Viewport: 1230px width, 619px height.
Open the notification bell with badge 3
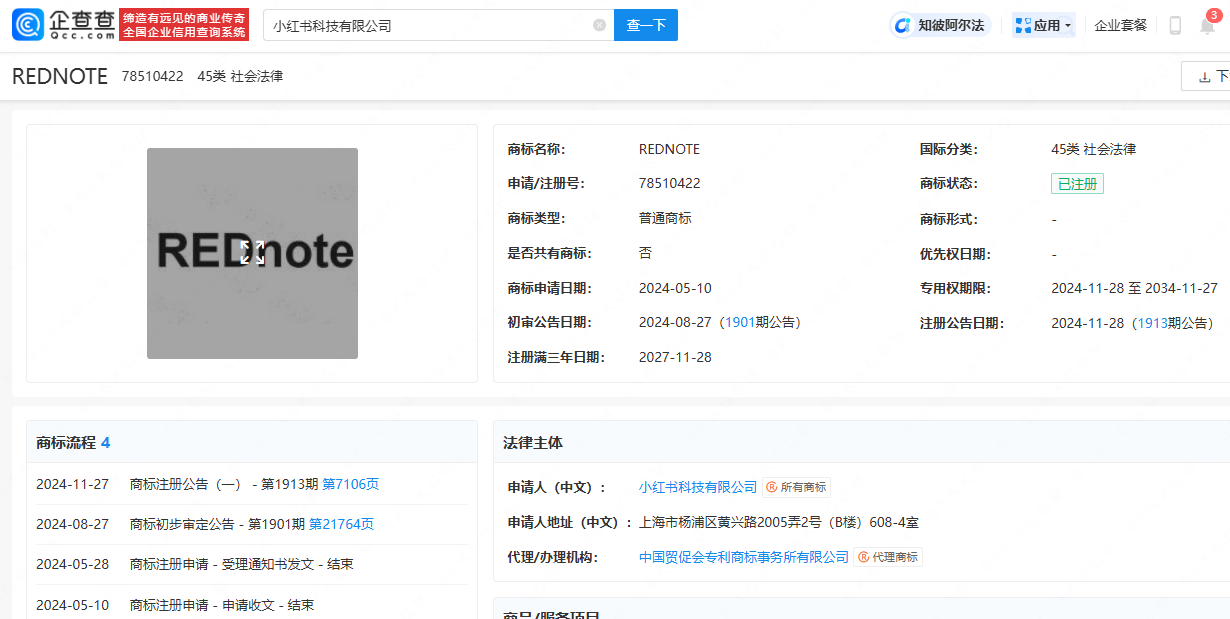coord(1207,25)
